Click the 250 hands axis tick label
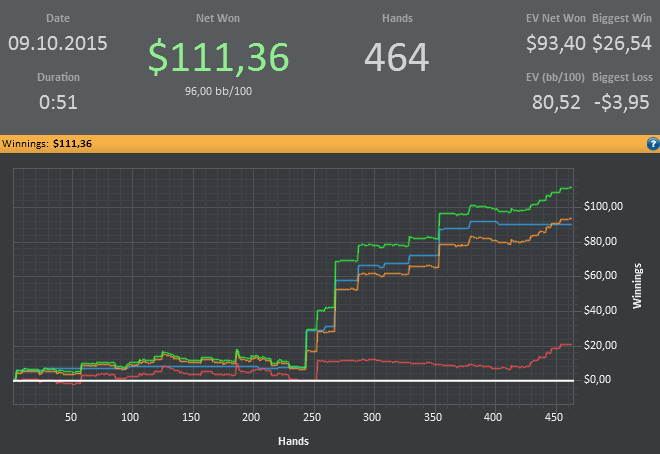660x454 pixels. [312, 417]
